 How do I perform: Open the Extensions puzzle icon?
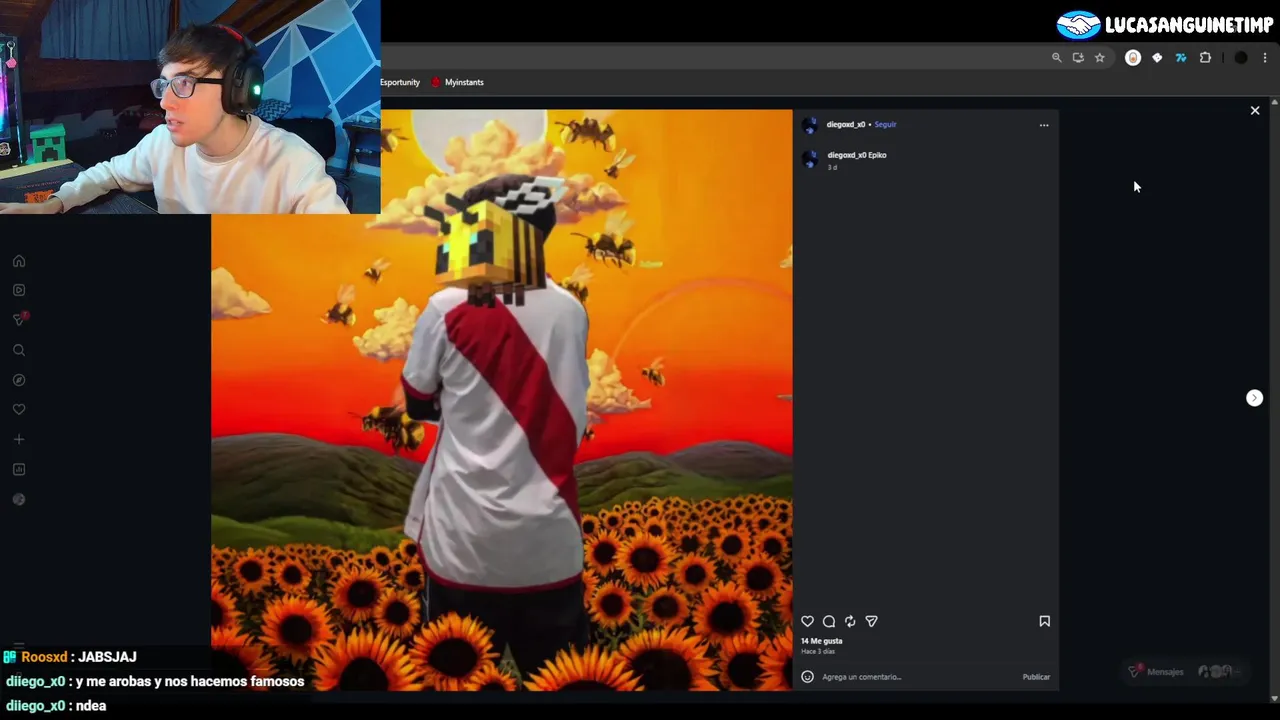point(1205,58)
